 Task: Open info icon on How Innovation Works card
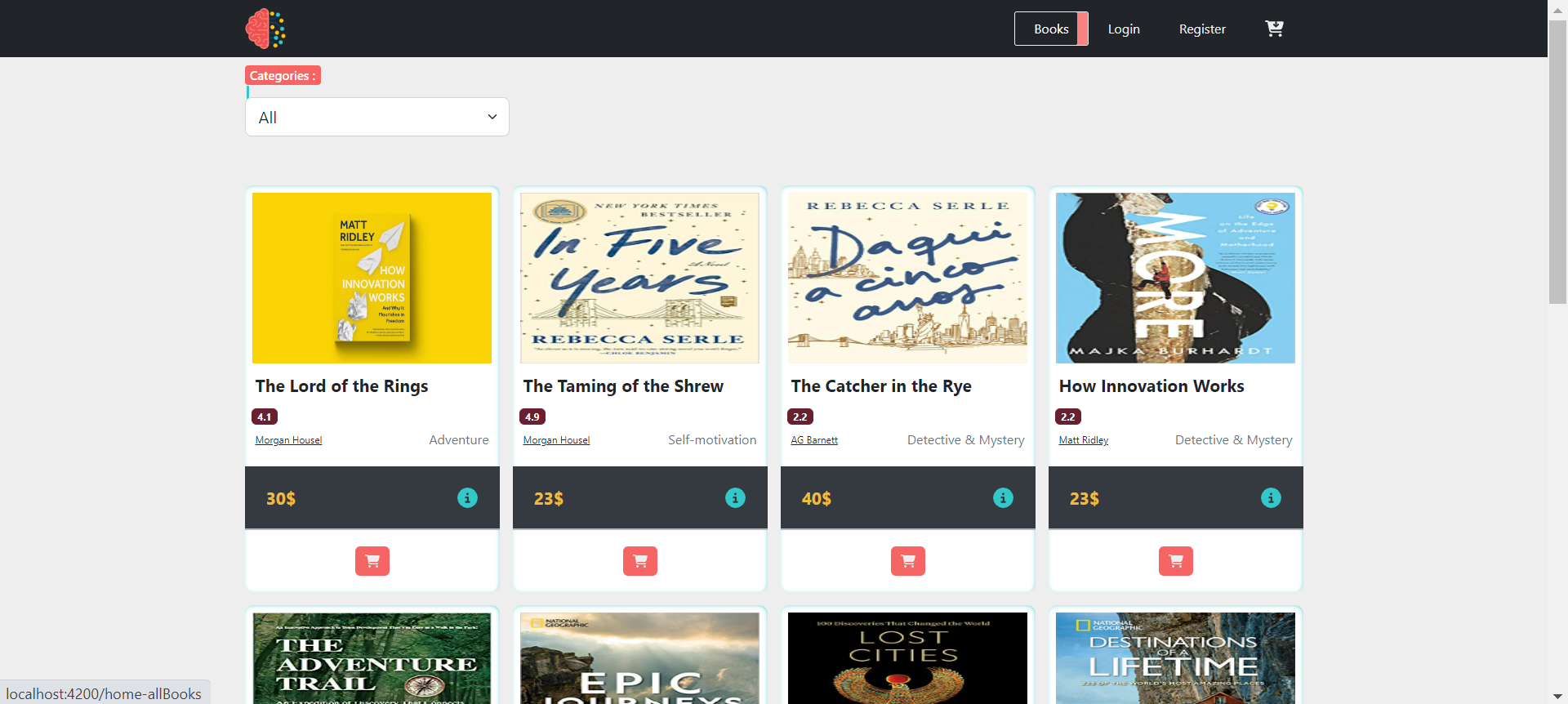(1271, 497)
